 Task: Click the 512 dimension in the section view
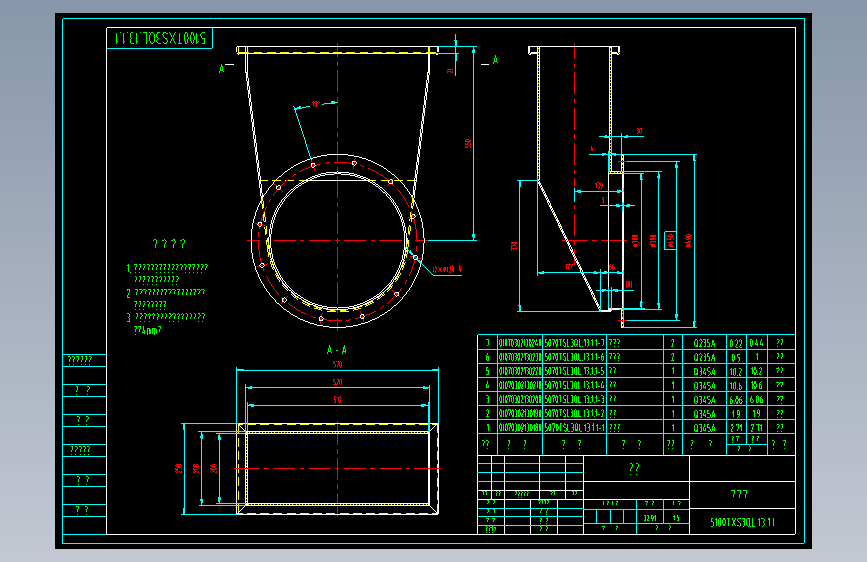click(337, 400)
